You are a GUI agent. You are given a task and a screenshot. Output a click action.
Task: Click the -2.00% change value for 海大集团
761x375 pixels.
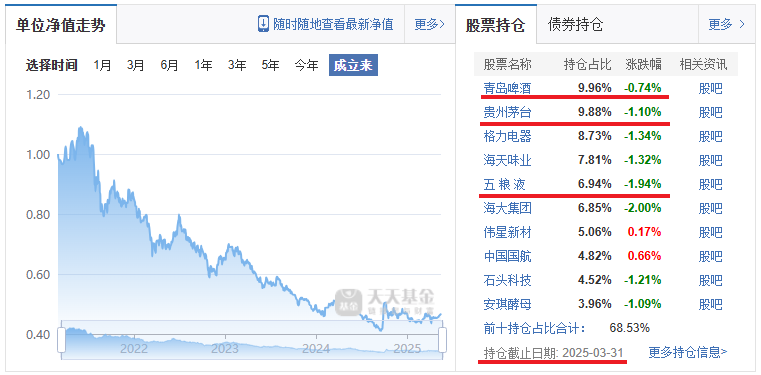(x=643, y=208)
